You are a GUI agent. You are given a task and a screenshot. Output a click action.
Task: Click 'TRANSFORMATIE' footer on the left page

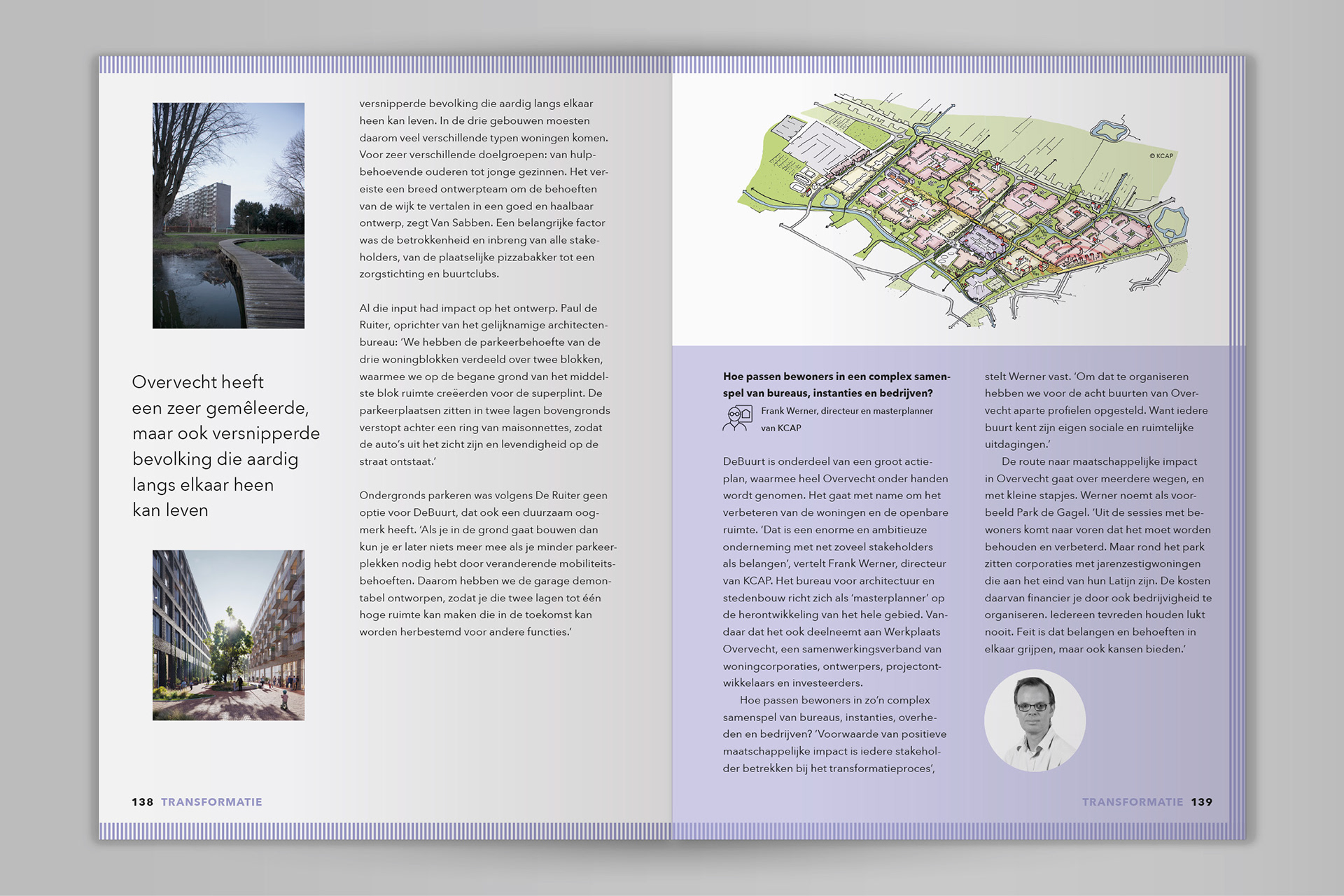pos(211,802)
